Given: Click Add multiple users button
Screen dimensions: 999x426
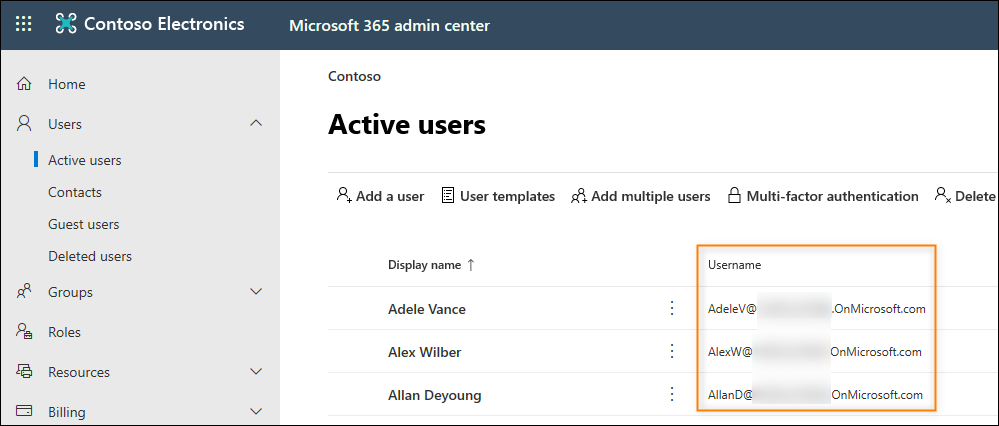Looking at the screenshot, I should tap(640, 196).
